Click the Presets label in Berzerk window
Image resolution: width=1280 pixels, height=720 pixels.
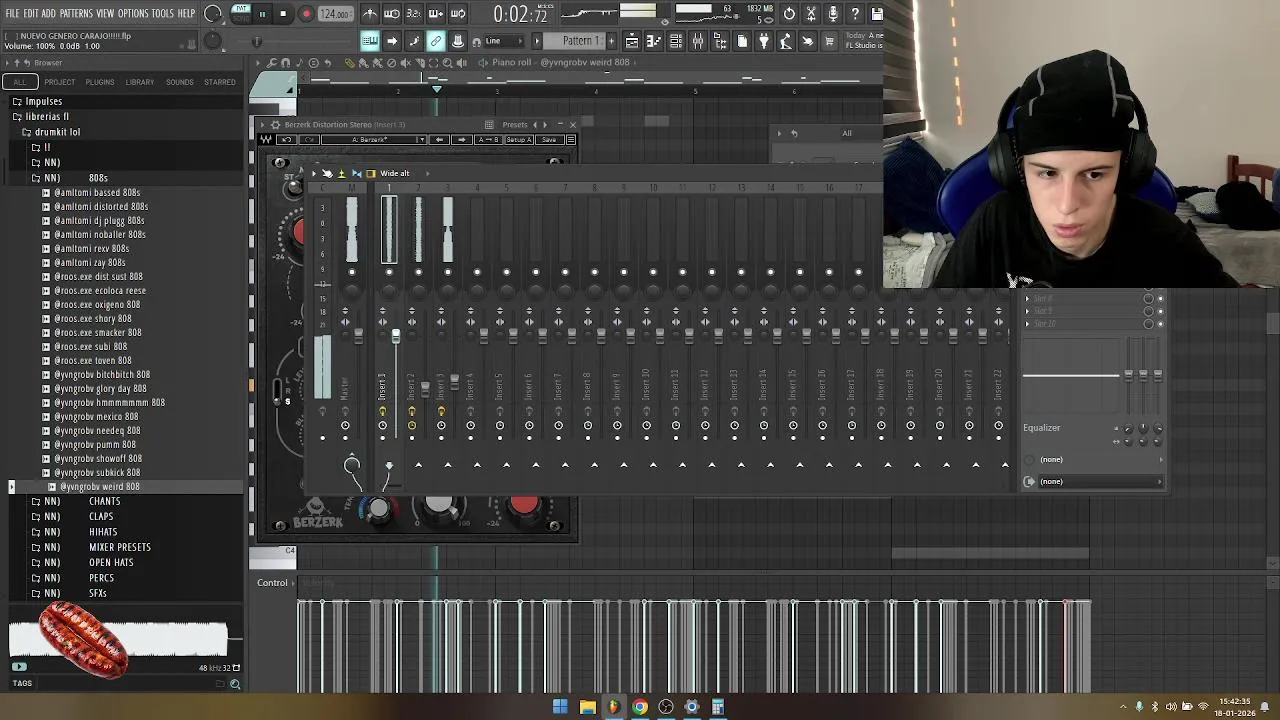[x=515, y=125]
